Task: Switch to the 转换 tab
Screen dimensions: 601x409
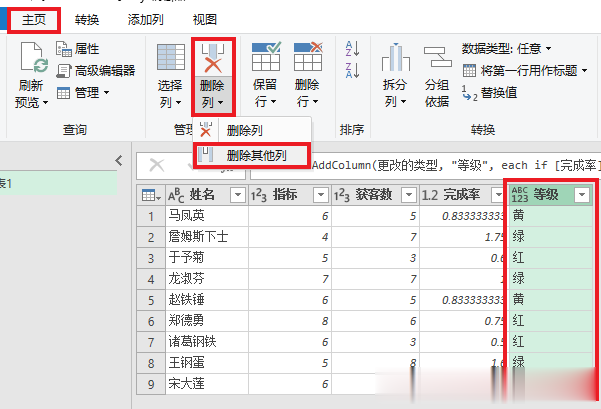Action: pos(87,20)
